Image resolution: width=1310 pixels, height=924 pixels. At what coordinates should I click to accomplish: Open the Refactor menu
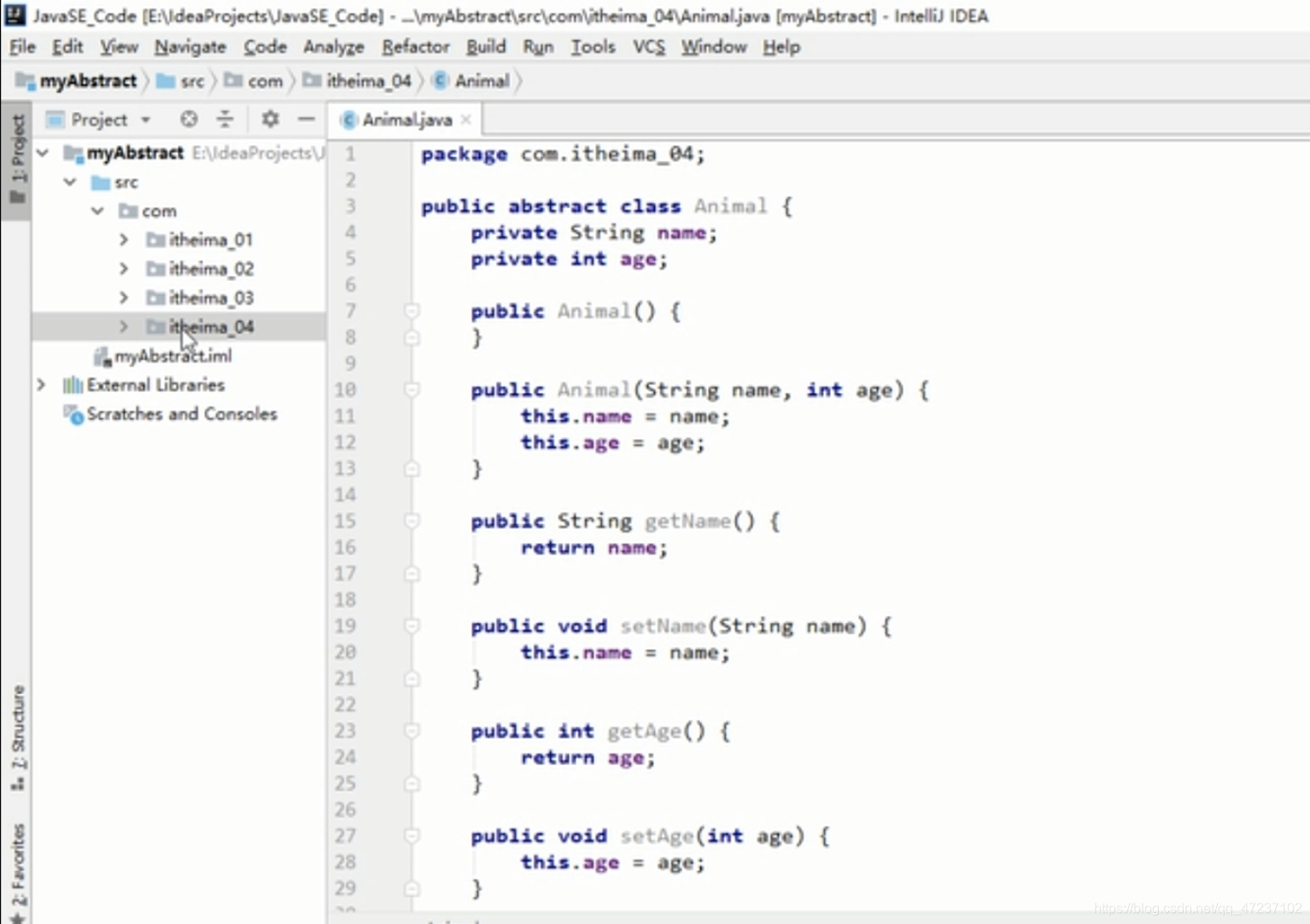coord(415,47)
